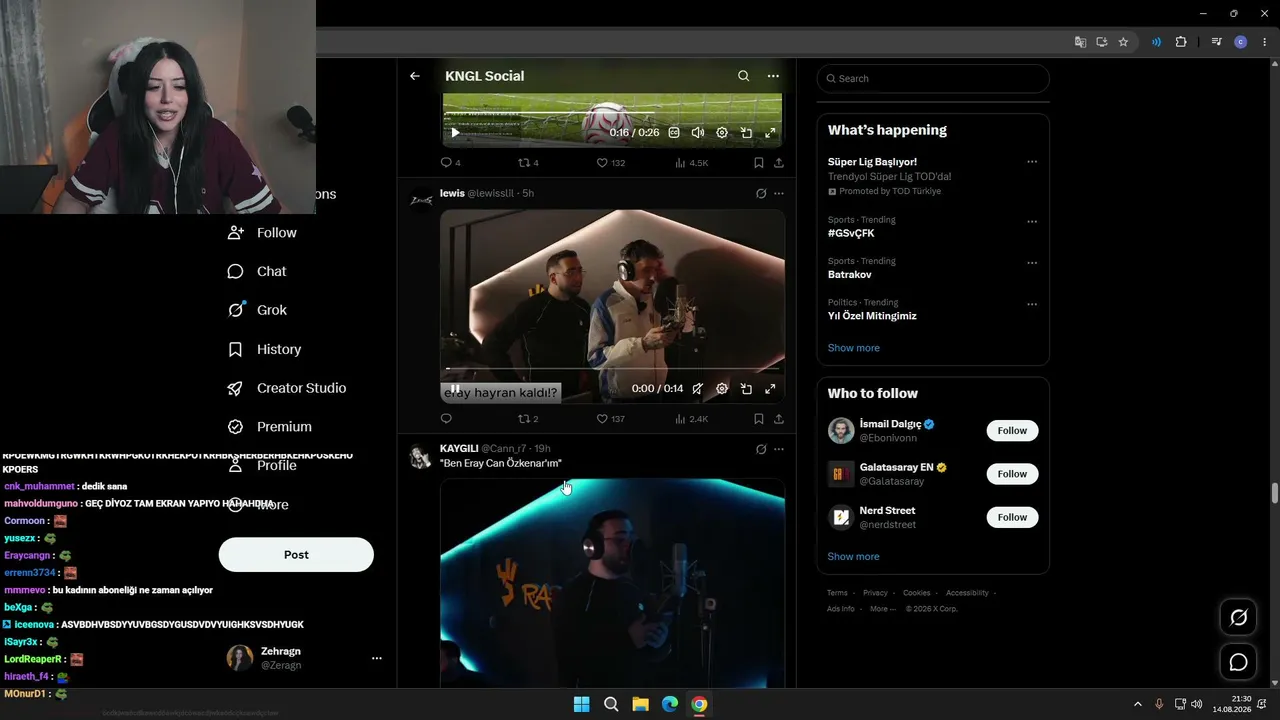
Task: Open options for Yıl Özel Mitingimiz trend
Action: 1032,304
